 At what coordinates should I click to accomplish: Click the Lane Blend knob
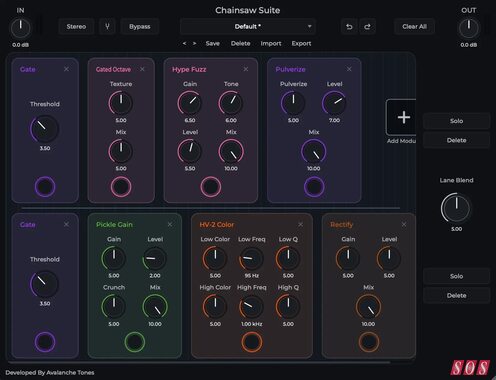[456, 208]
